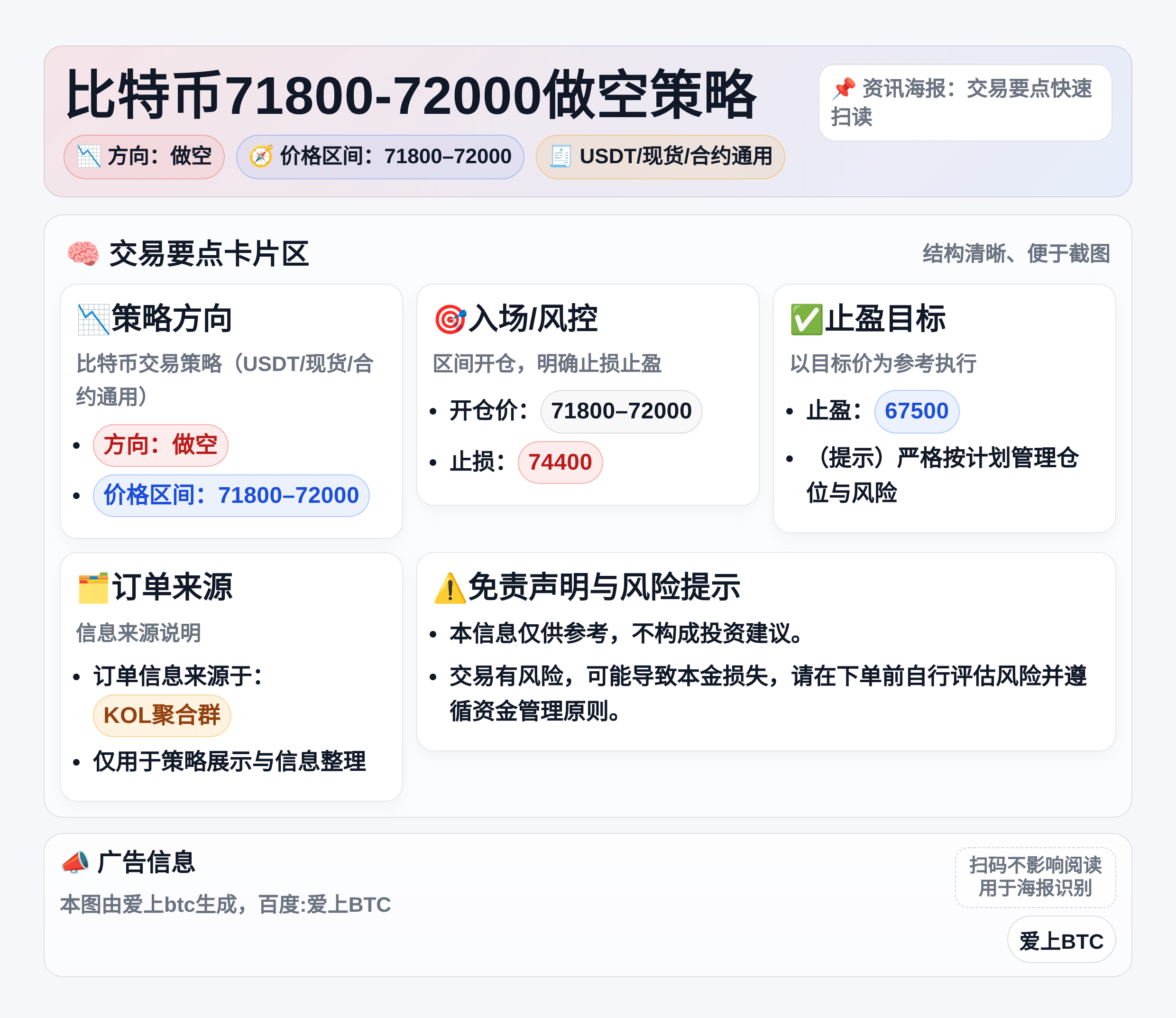Viewport: 1176px width, 1018px height.
Task: Click the 免责声明与风险提示 heading
Action: [604, 587]
